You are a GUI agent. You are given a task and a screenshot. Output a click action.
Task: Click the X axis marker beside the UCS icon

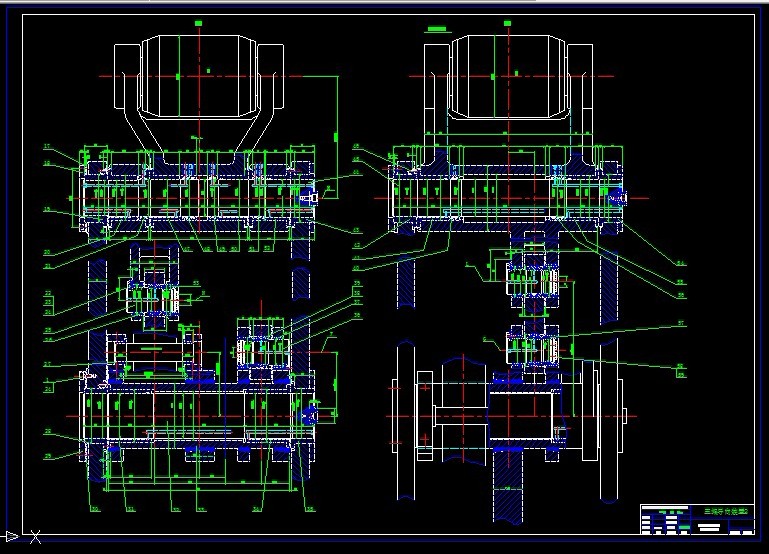pos(35,537)
